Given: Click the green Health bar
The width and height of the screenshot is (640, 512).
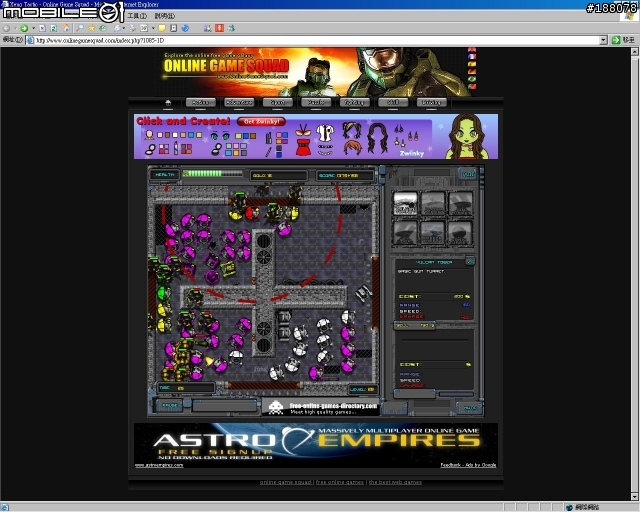Looking at the screenshot, I should click(212, 174).
